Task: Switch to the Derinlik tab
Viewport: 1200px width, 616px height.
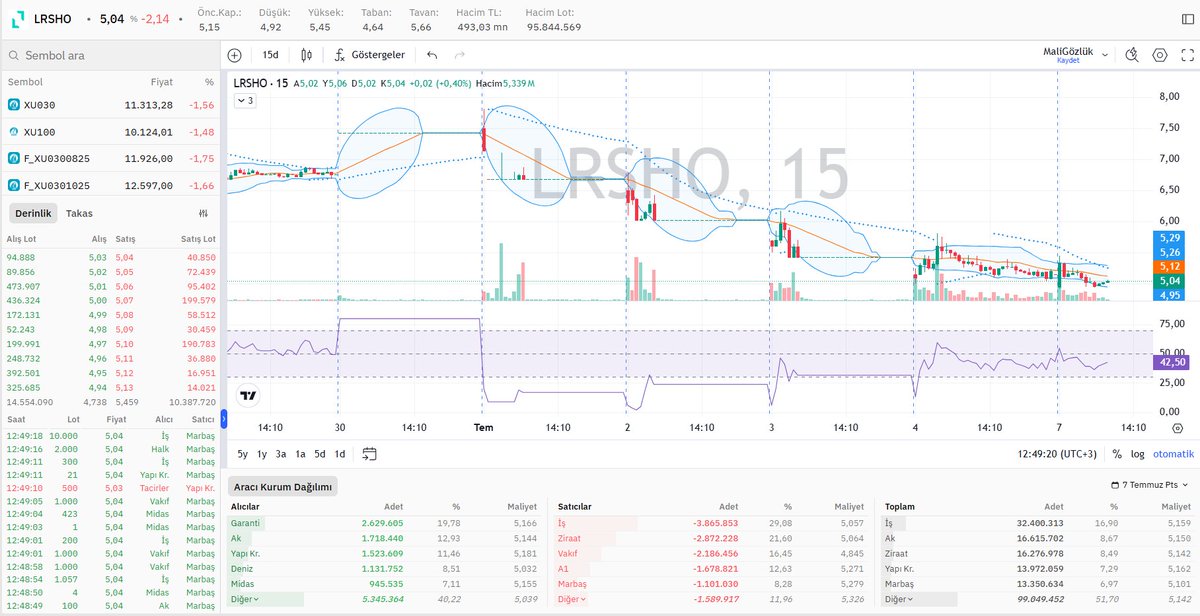Action: [x=32, y=213]
